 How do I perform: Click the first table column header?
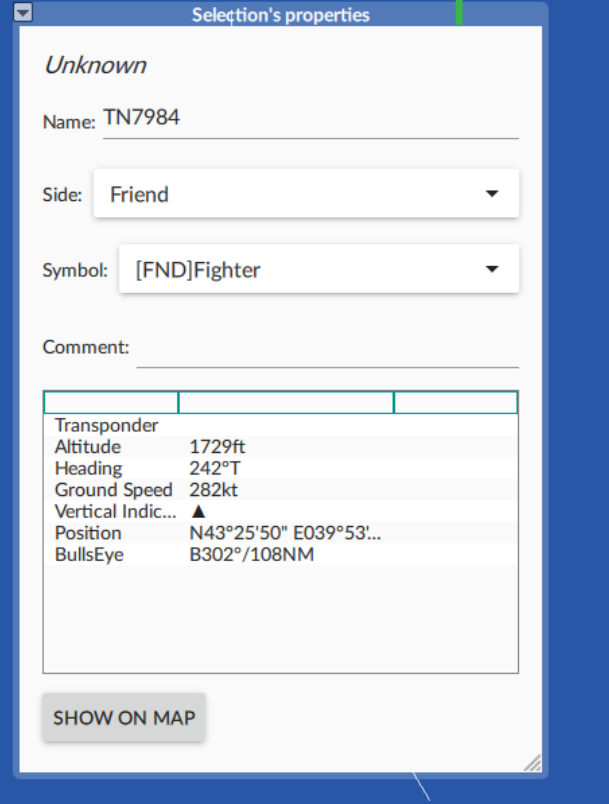coord(111,402)
